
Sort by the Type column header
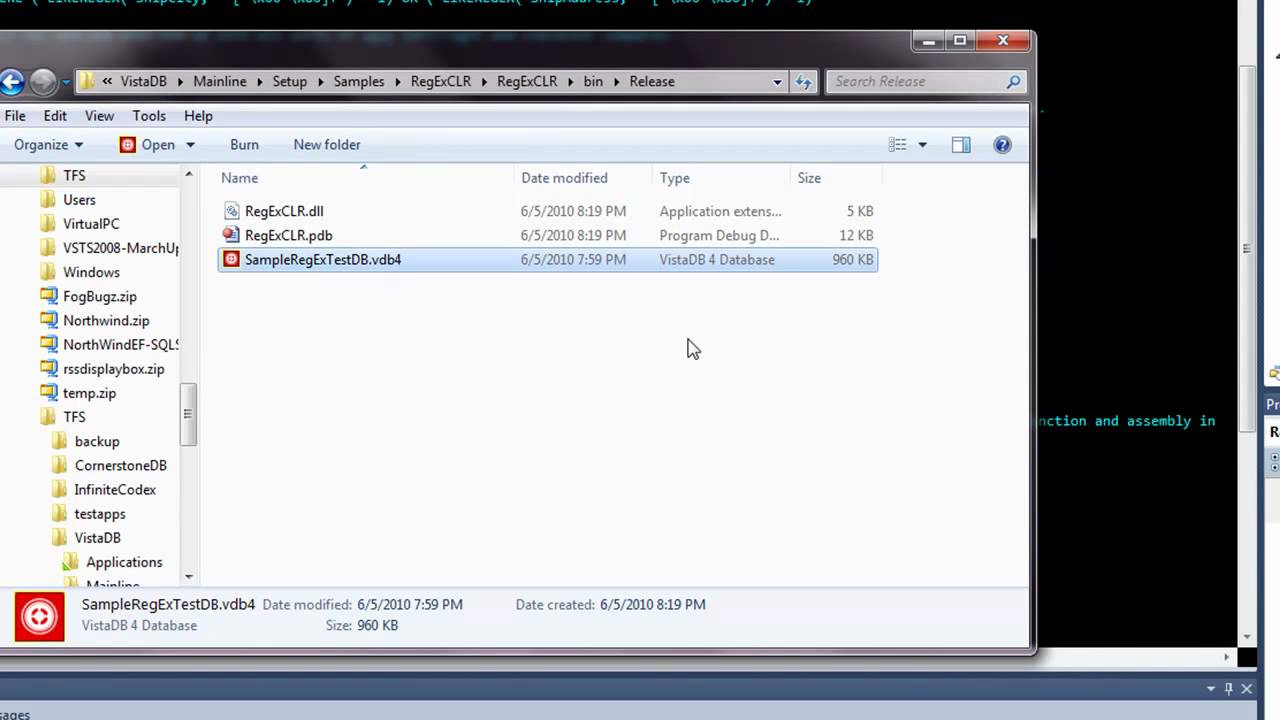[x=722, y=178]
